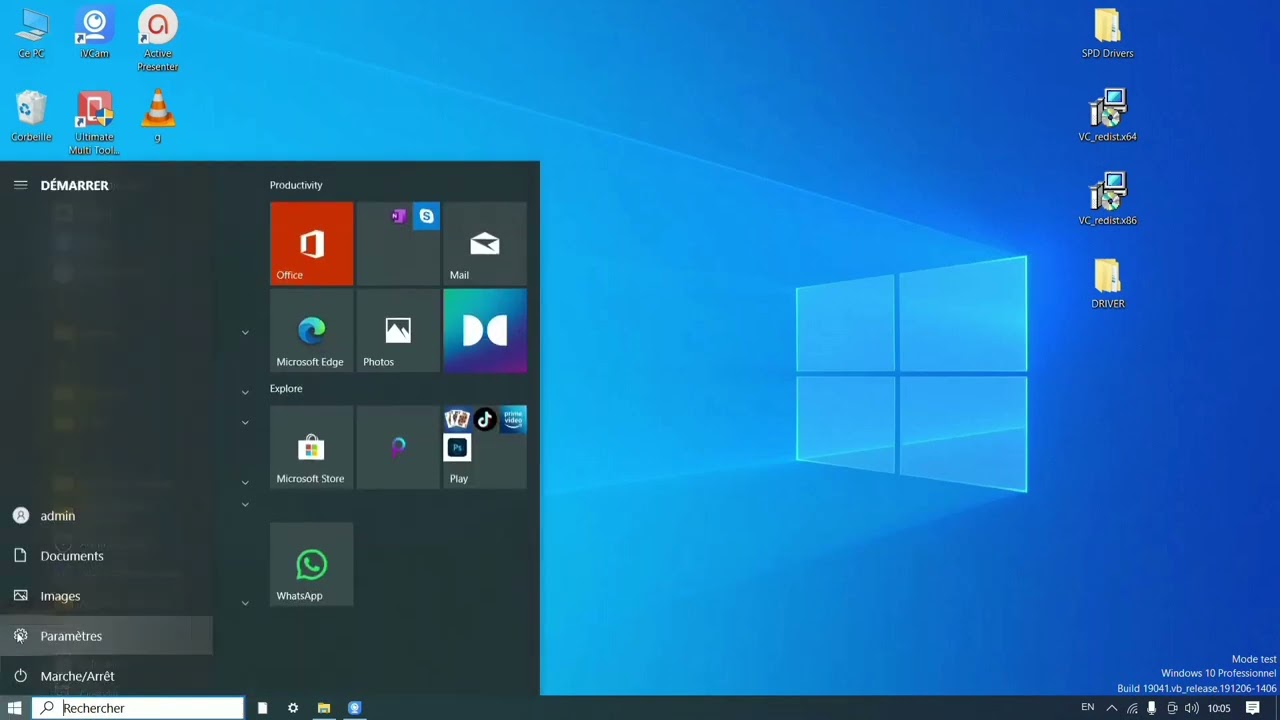Launch WhatsApp from Start tile
The height and width of the screenshot is (720, 1280).
(311, 565)
